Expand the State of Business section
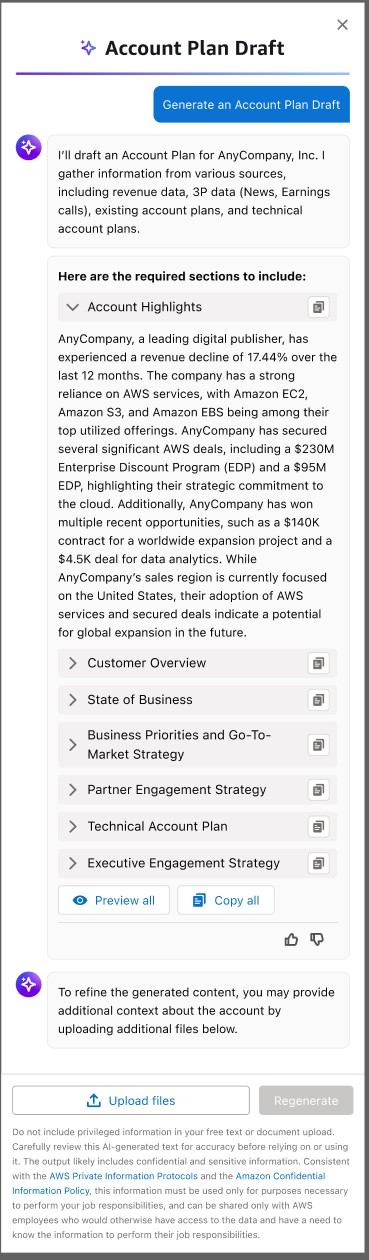 click(73, 700)
